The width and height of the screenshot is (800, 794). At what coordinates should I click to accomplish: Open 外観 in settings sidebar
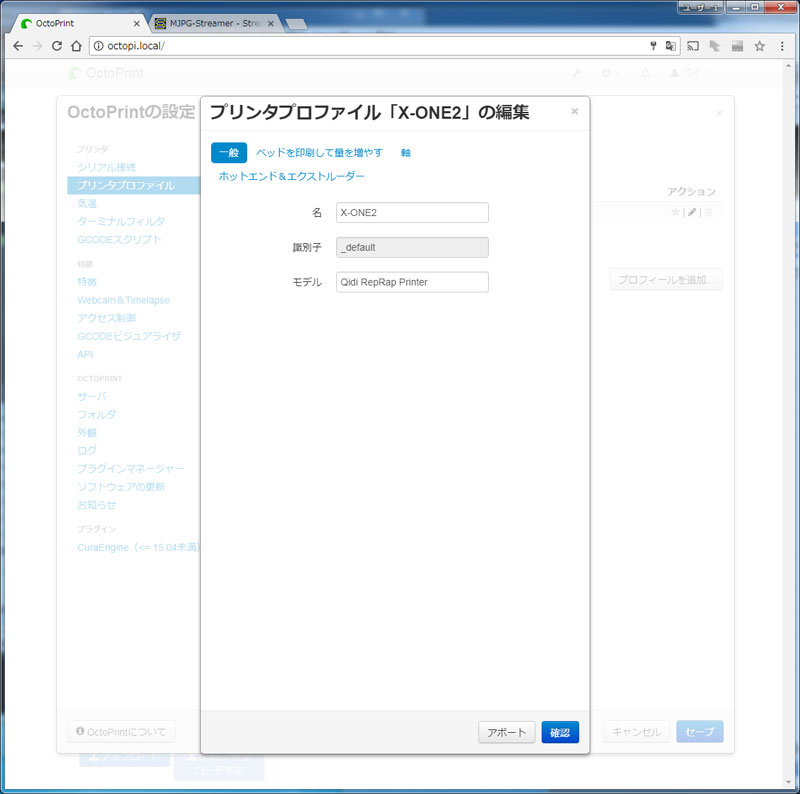(87, 433)
